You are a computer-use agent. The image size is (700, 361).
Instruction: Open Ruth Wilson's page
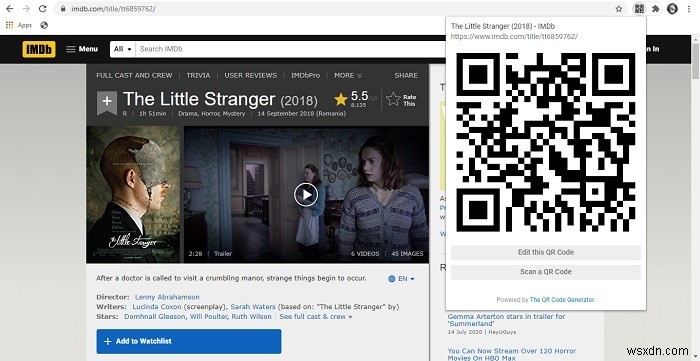coord(252,317)
